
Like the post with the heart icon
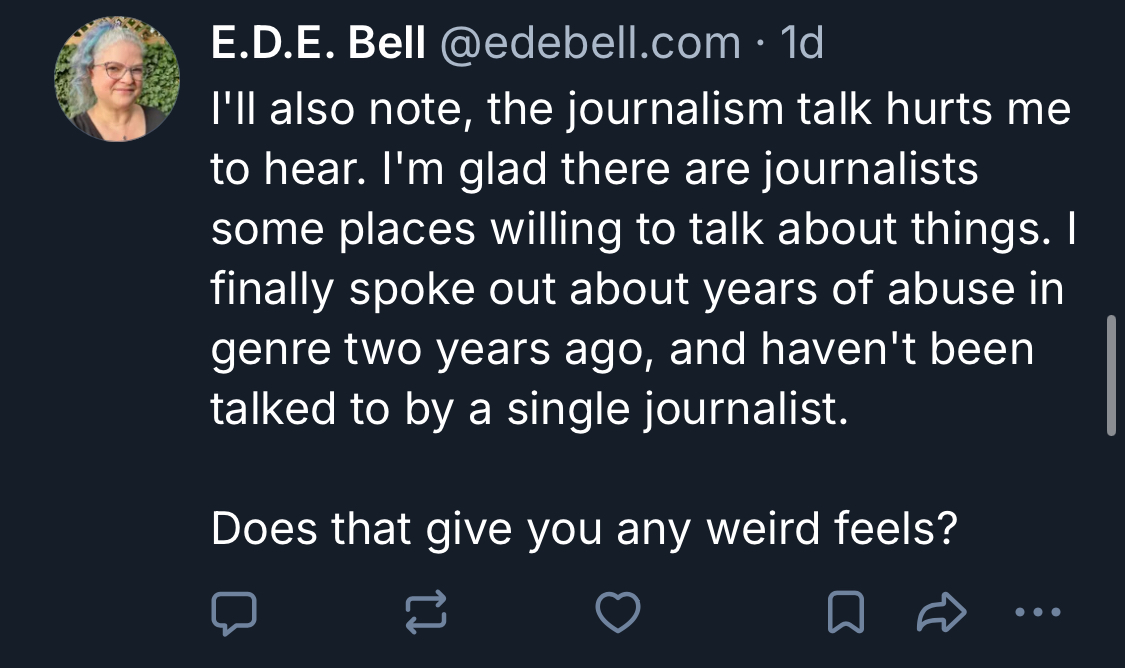(618, 613)
